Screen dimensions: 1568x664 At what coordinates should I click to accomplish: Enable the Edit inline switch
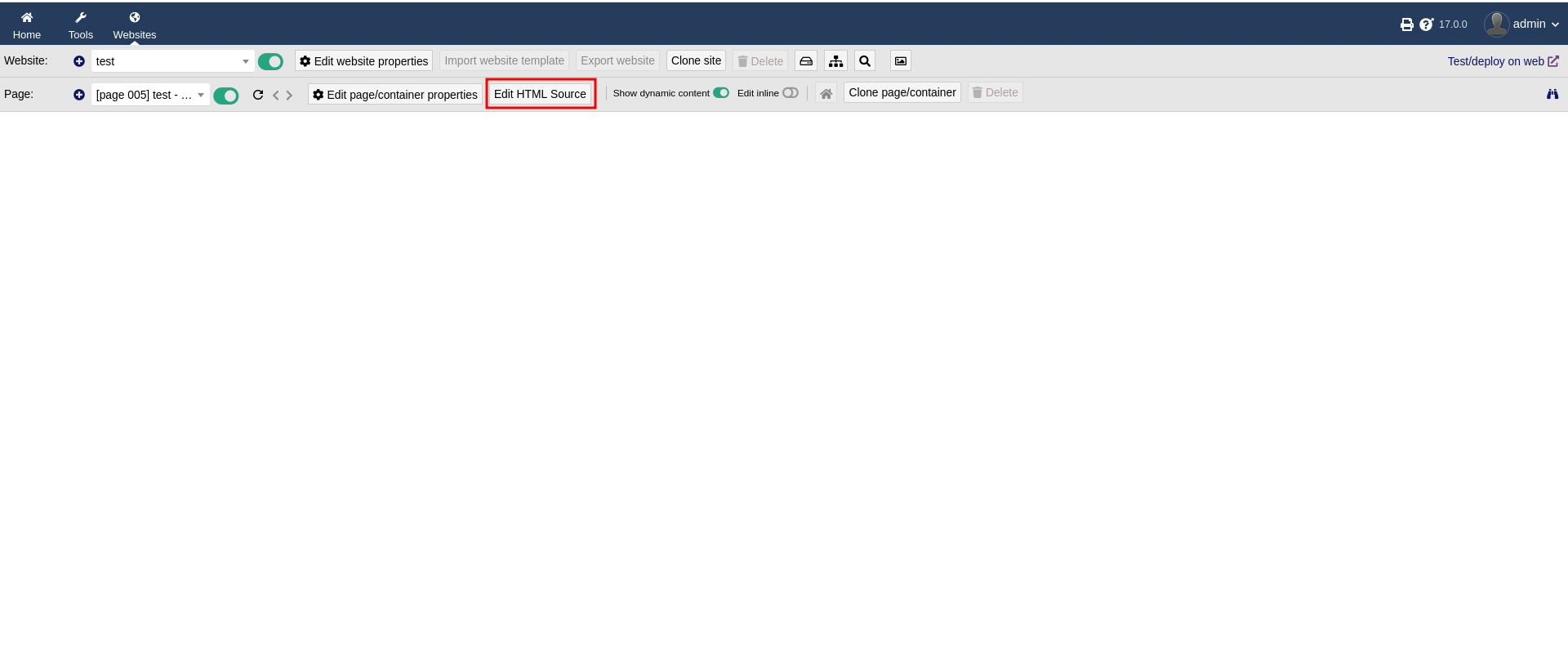tap(790, 93)
